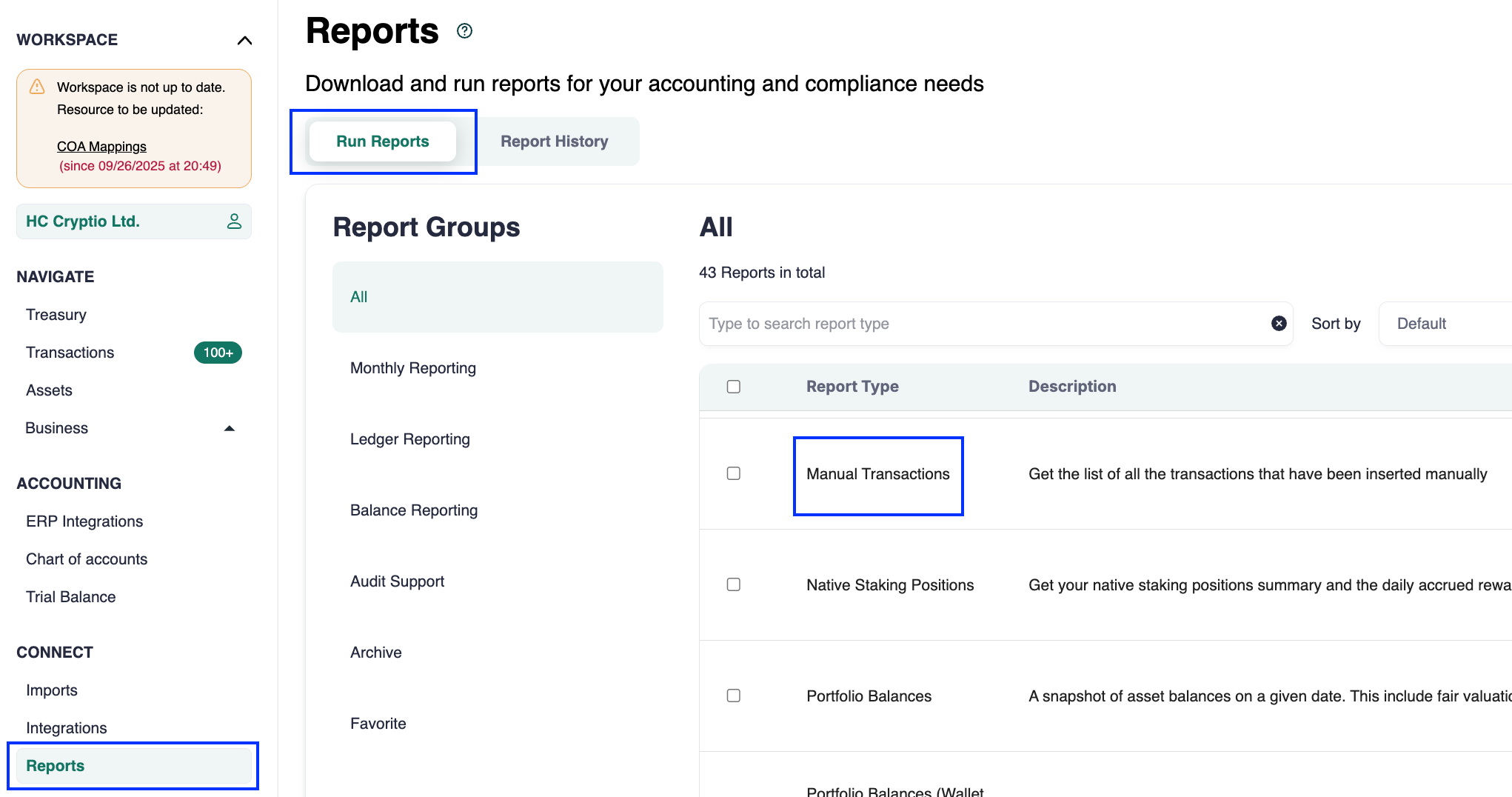Click the 100+ badge next to Transactions

[218, 353]
